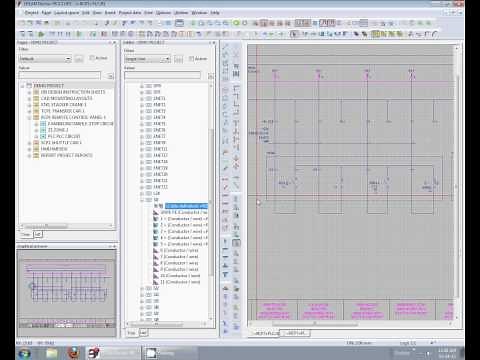Image resolution: width=480 pixels, height=360 pixels.
Task: Click the EPLAN taskbar icon
Action: 95,353
